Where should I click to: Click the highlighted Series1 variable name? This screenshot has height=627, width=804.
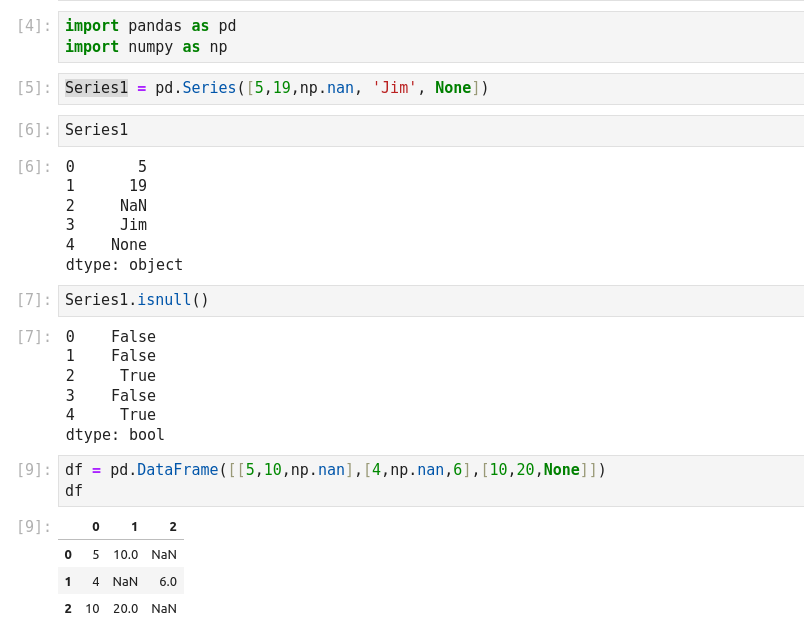pos(96,88)
